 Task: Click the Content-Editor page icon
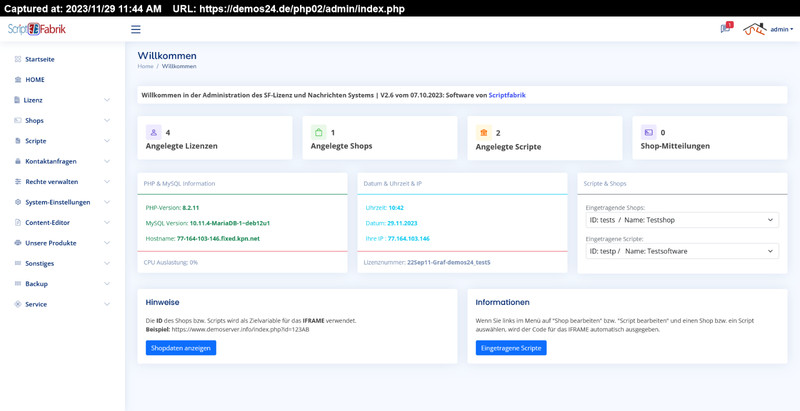point(18,222)
